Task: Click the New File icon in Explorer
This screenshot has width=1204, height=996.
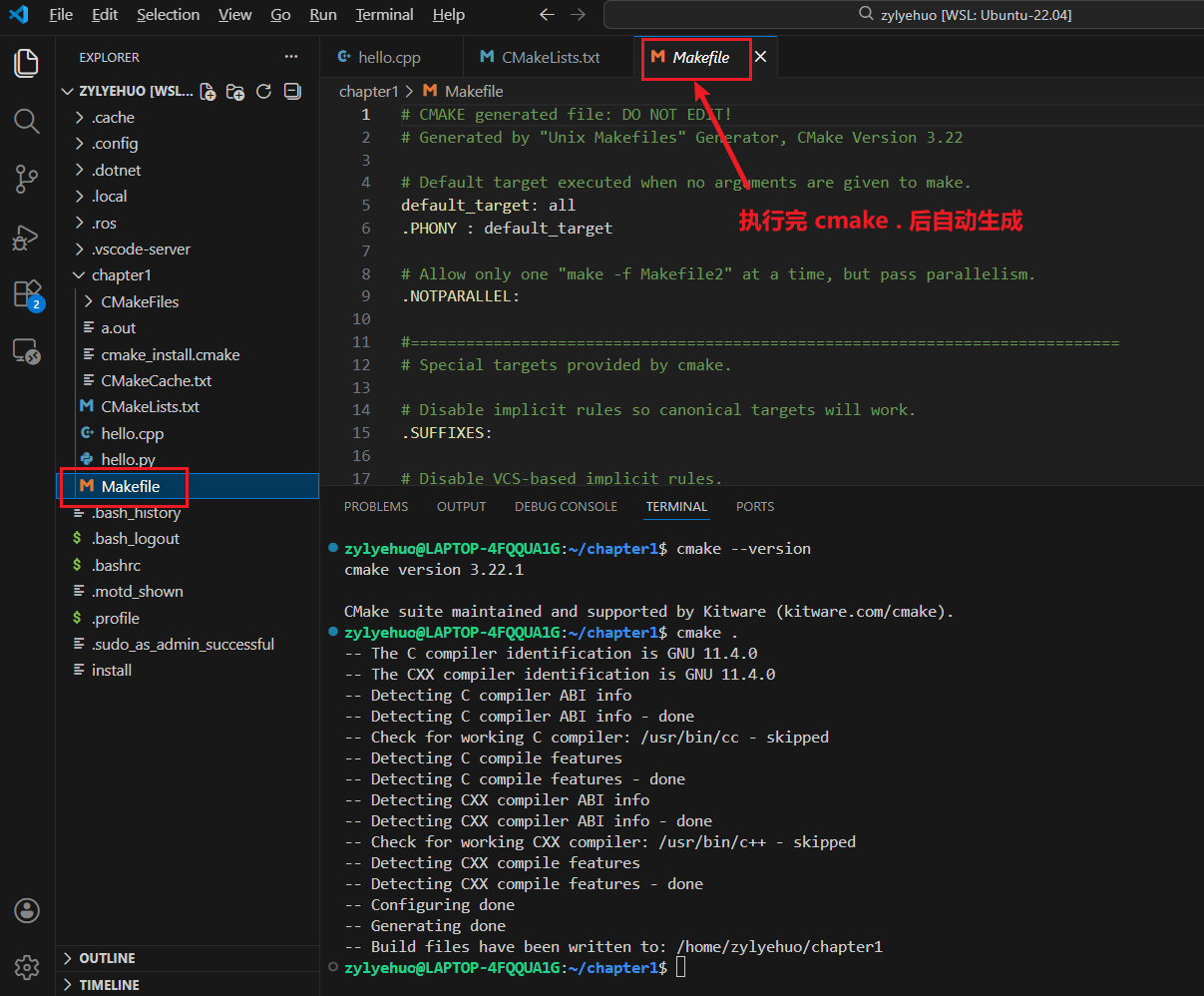Action: (207, 91)
